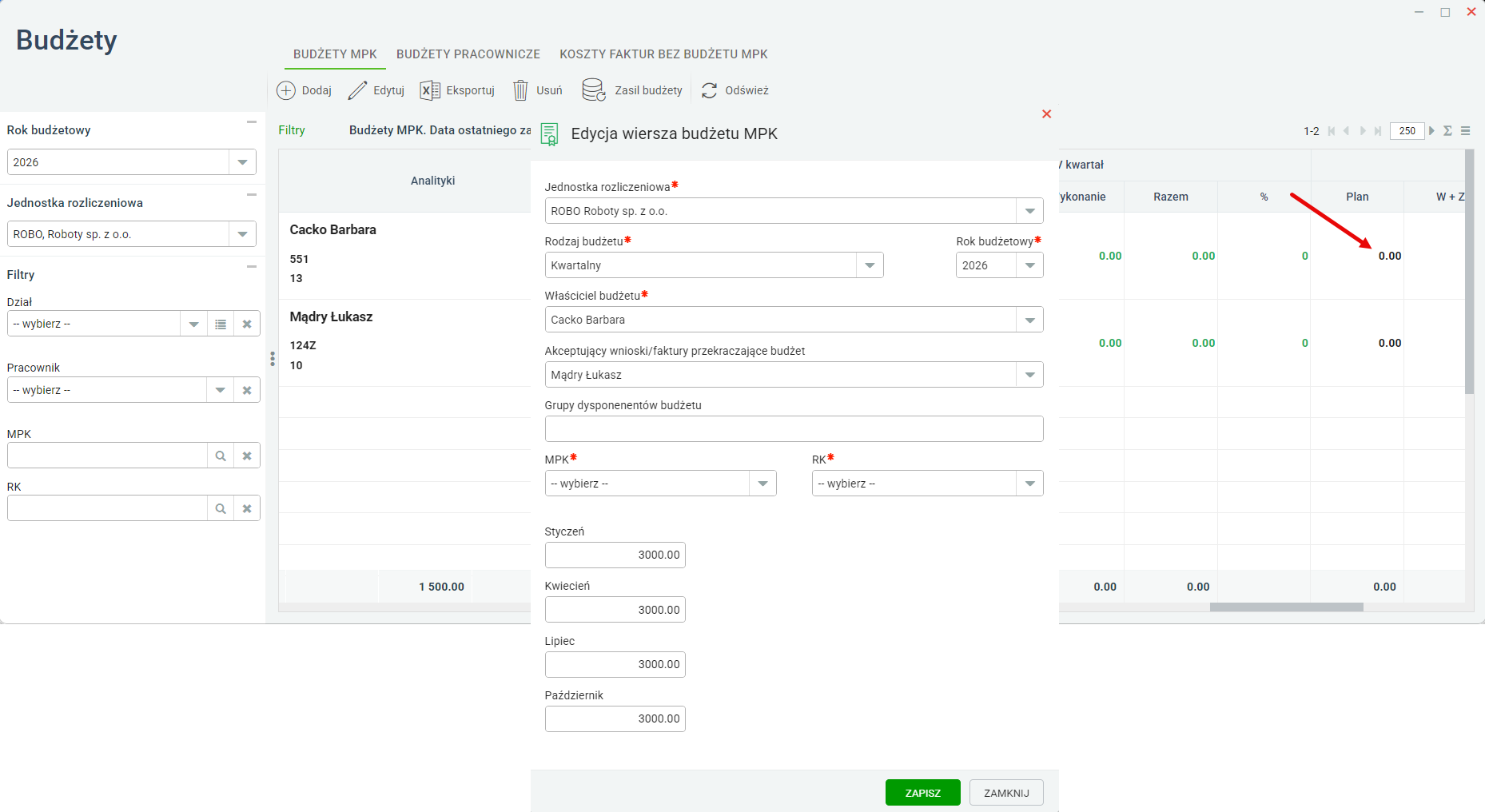The width and height of the screenshot is (1485, 812).
Task: Click the Grupy dysponentów budżetu field
Action: point(794,429)
